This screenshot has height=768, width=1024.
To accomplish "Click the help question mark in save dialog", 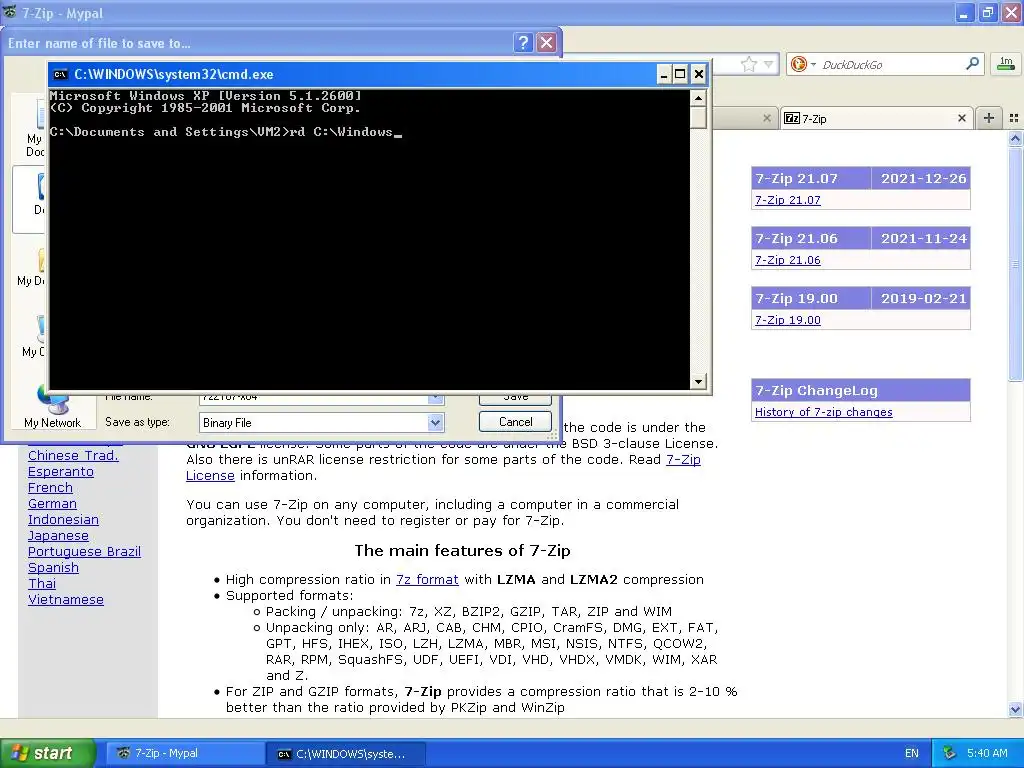I will 523,42.
